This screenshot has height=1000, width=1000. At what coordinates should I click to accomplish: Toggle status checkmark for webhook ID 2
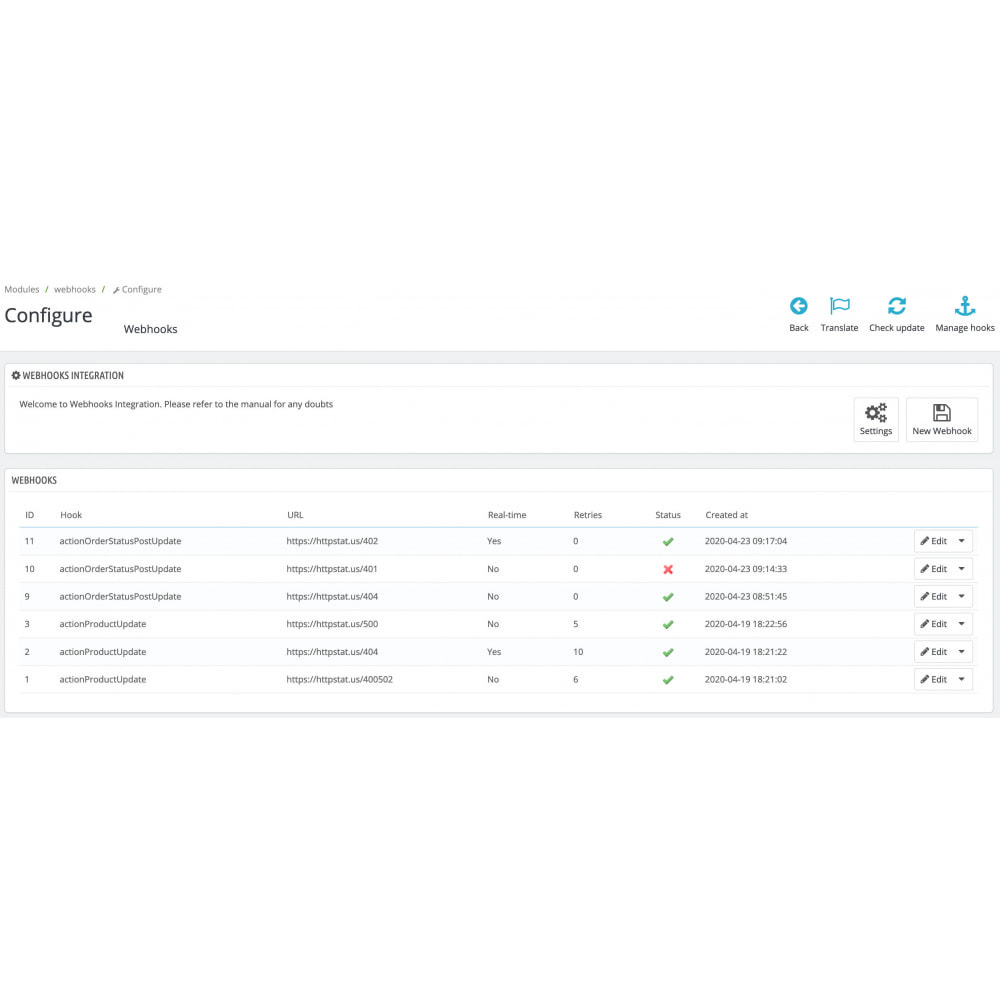click(668, 652)
